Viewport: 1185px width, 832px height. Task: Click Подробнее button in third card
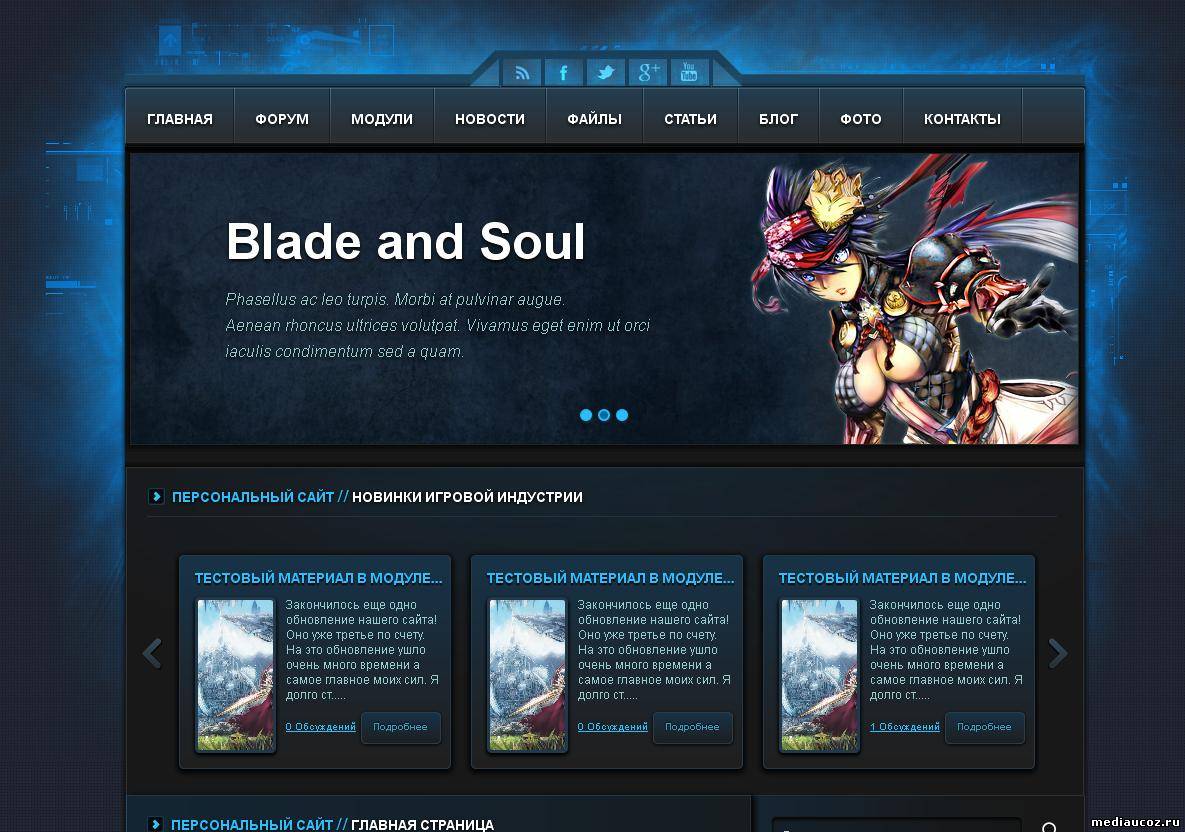tap(984, 727)
